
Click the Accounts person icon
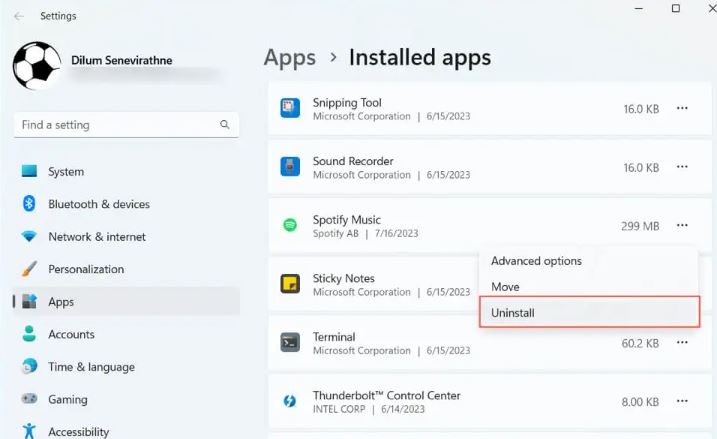tap(29, 334)
